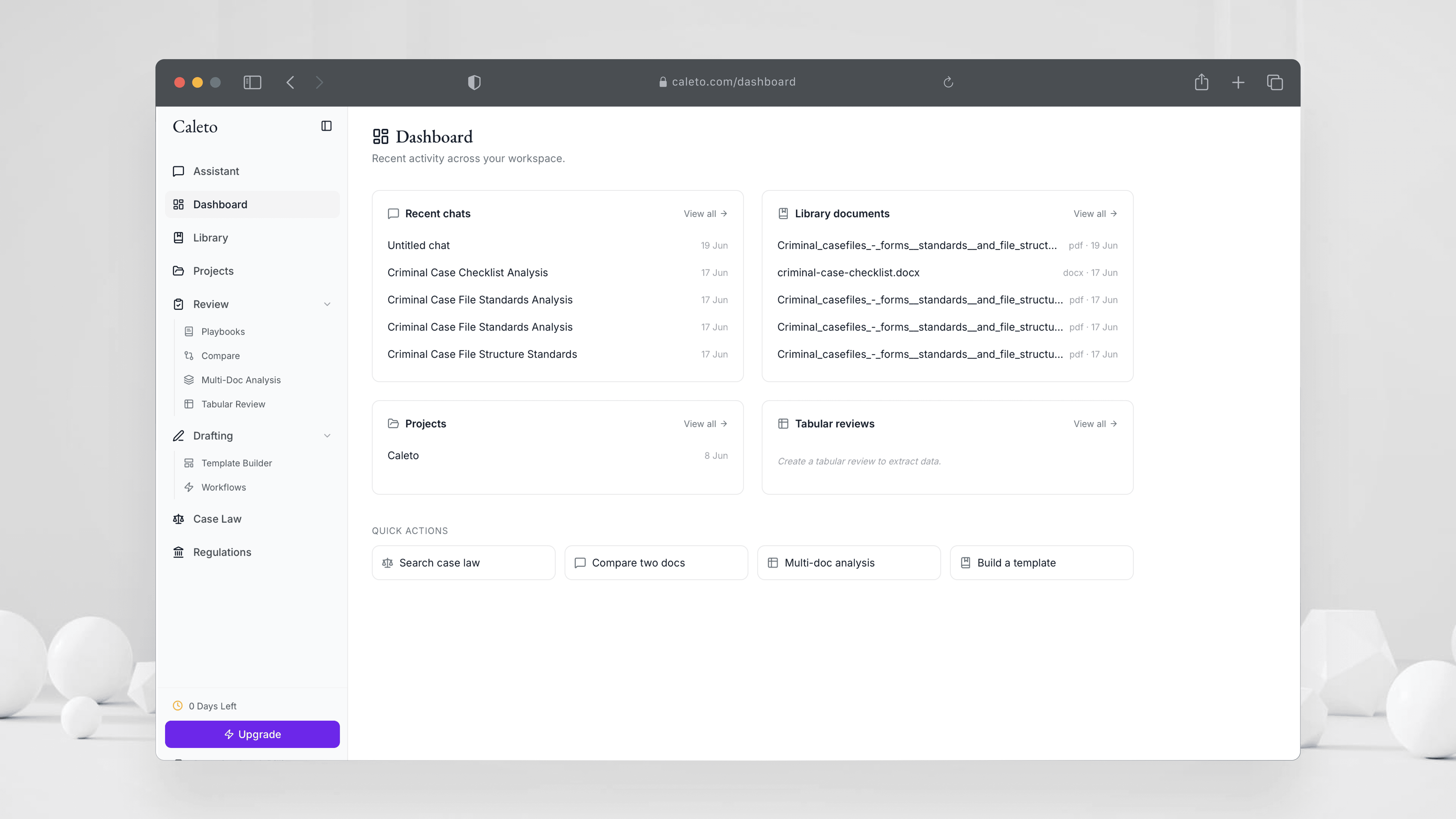
Task: Click the Multi-doc analysis quick action
Action: coord(849,563)
